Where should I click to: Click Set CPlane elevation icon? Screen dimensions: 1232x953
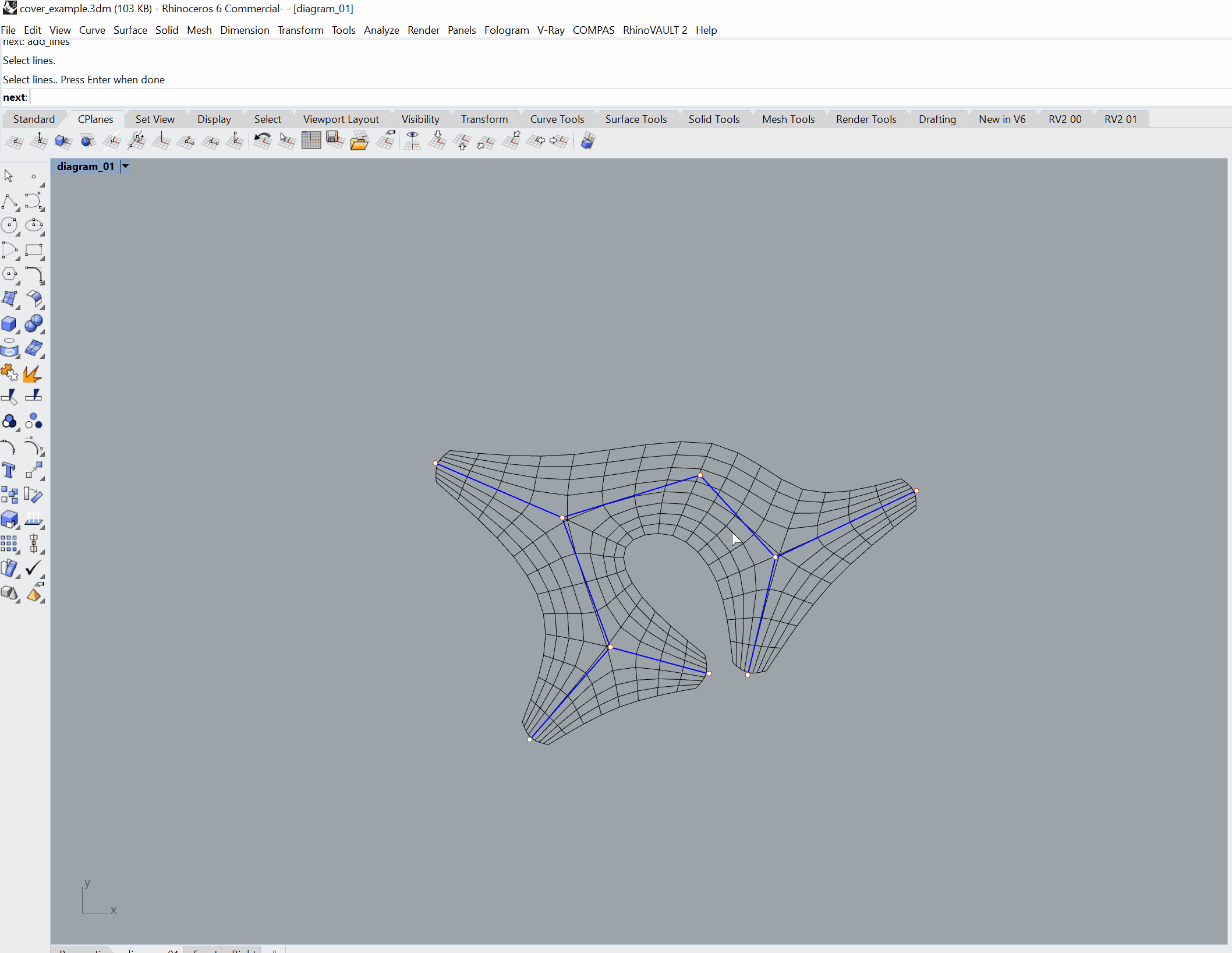(39, 141)
